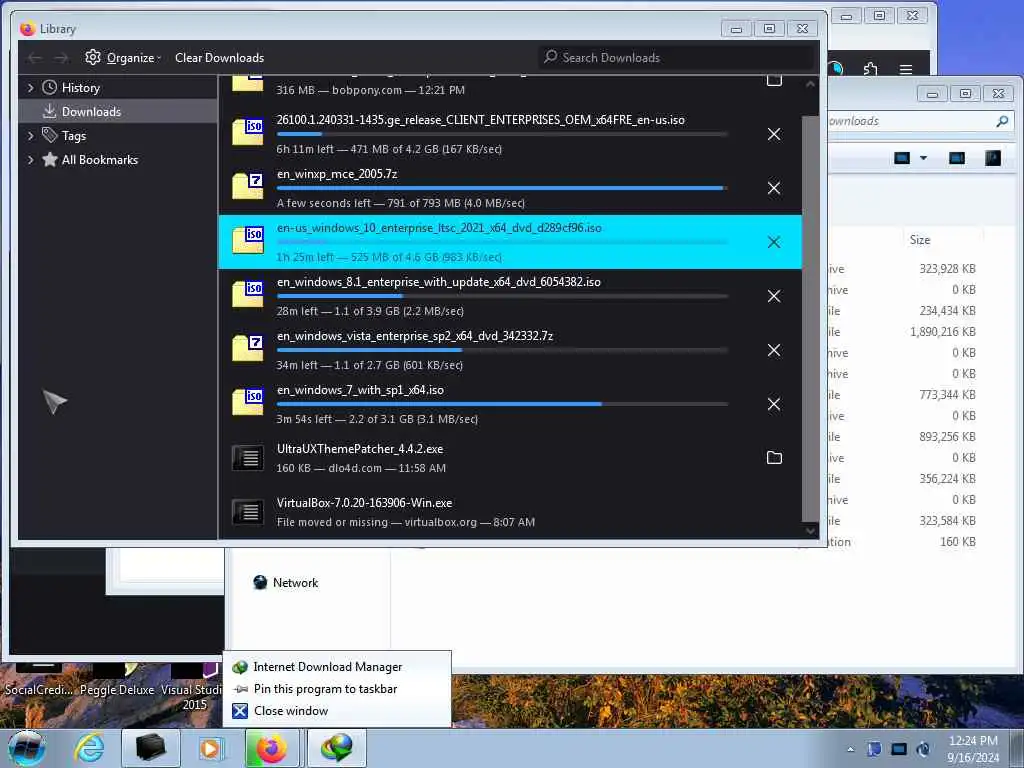Image resolution: width=1024 pixels, height=768 pixels.
Task: Select the en_windows_vista_enterprise_sp2 file name
Action: 415,336
